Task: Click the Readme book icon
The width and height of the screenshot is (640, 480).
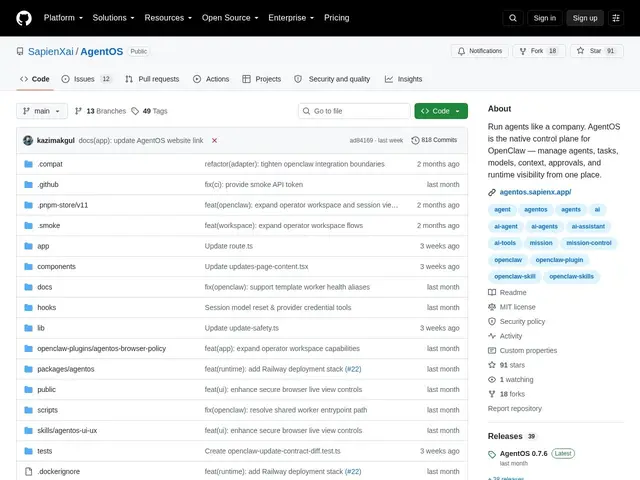Action: click(492, 293)
